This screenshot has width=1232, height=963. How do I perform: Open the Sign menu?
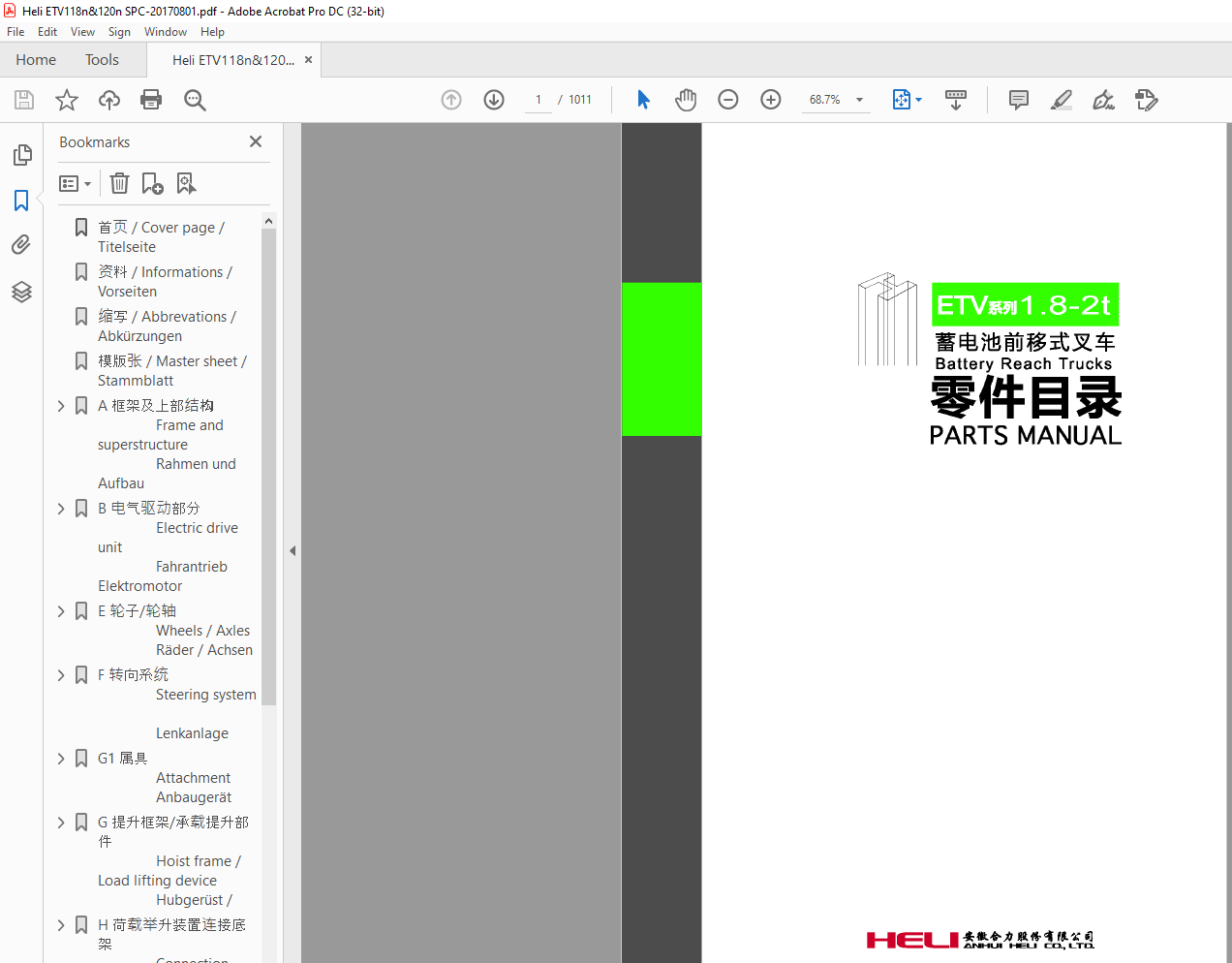pos(119,32)
